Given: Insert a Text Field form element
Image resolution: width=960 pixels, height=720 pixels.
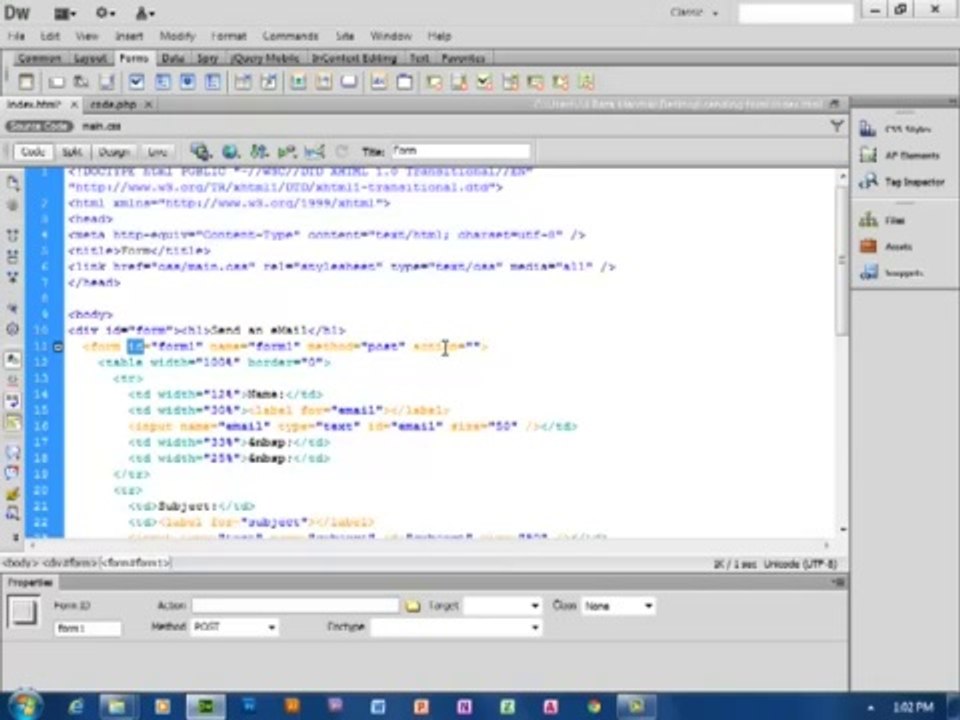Looking at the screenshot, I should tap(56, 81).
